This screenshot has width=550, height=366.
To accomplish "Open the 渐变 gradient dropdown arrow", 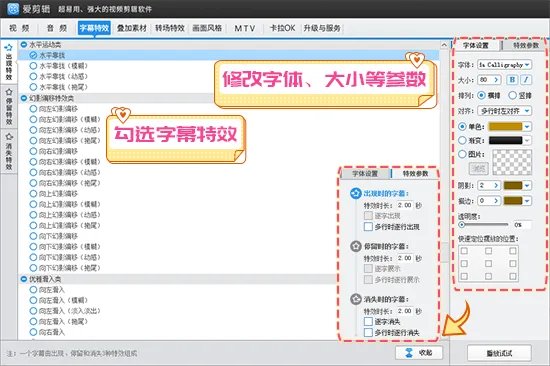I will point(527,140).
